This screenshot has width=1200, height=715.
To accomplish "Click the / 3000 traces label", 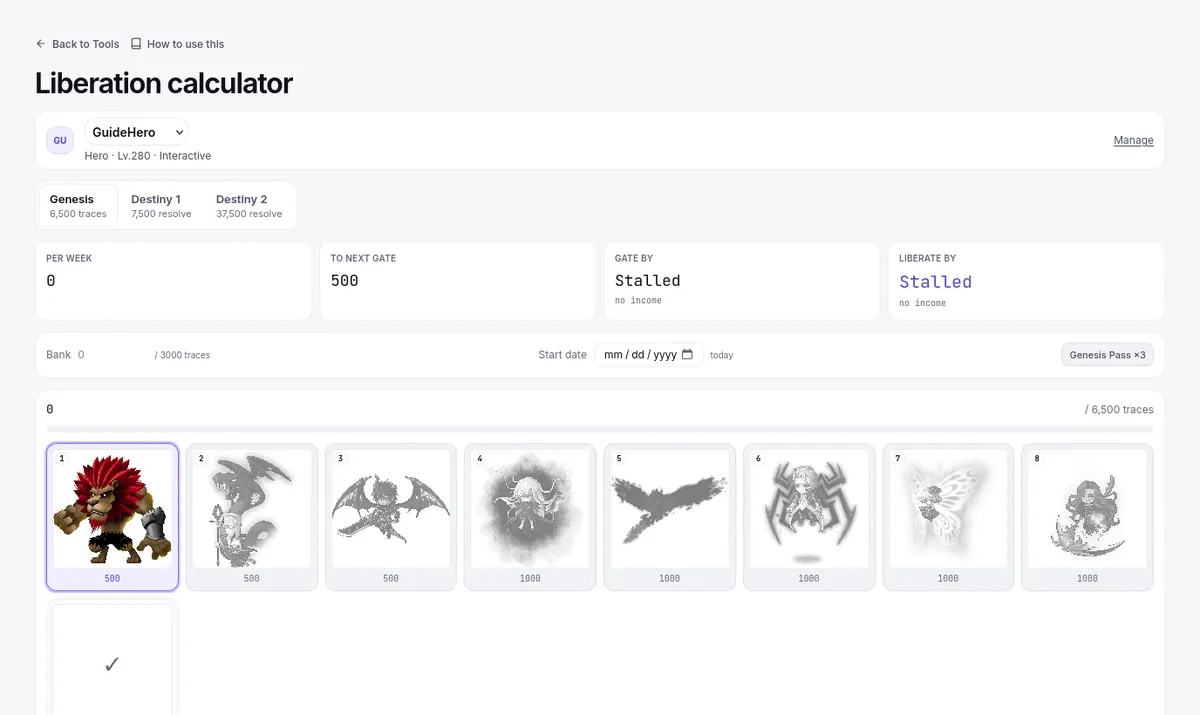I will point(182,356).
